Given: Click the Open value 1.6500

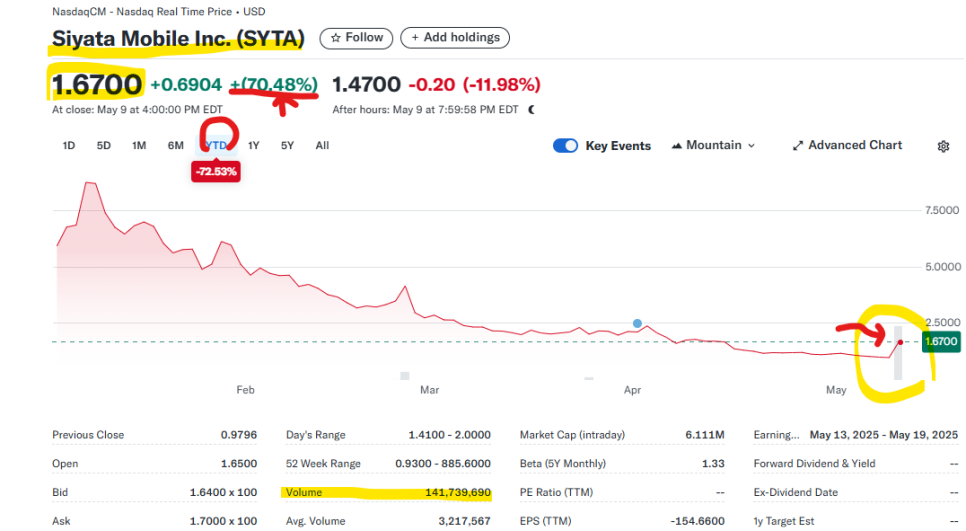Looking at the screenshot, I should point(239,464).
